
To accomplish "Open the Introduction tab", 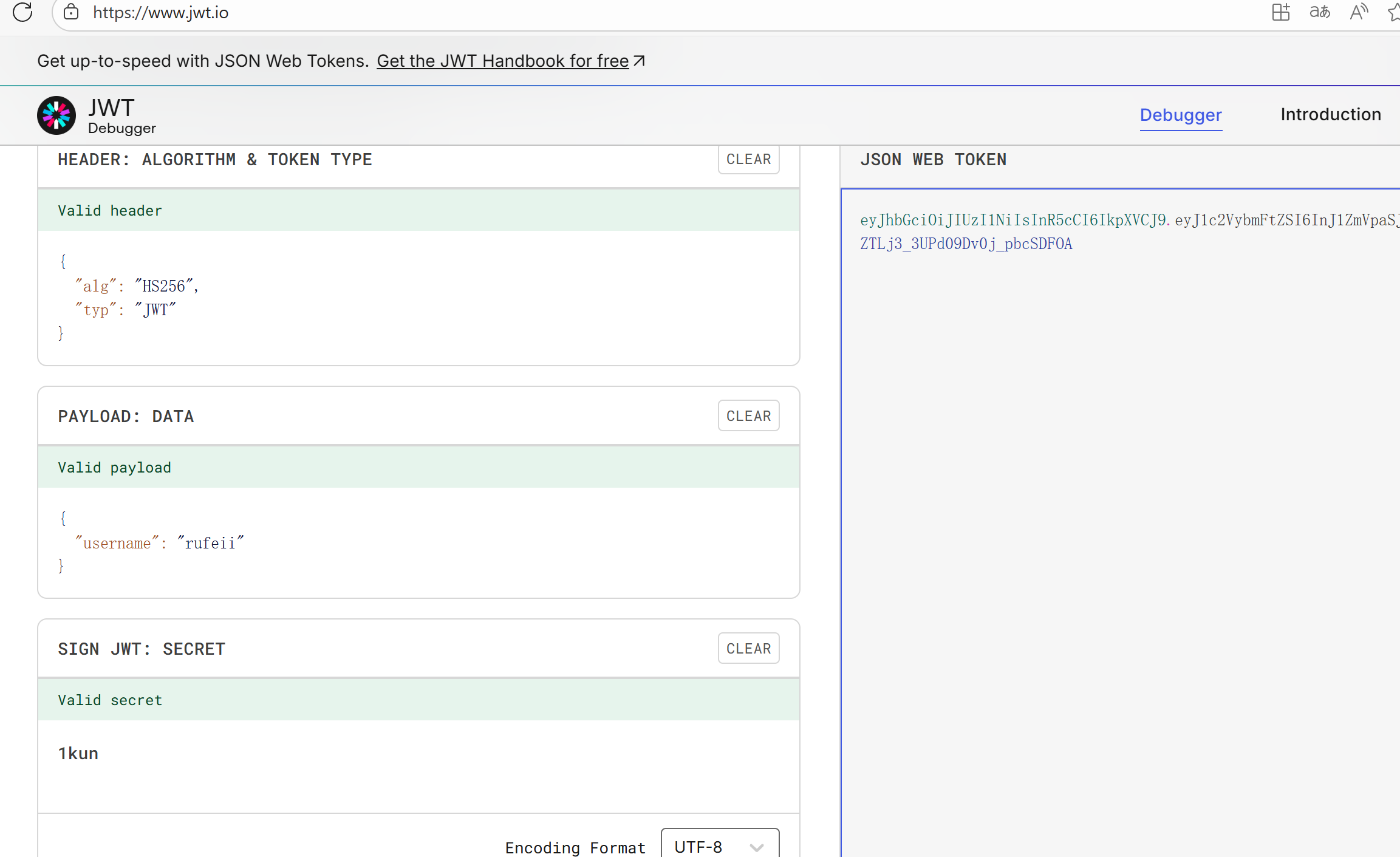I will 1331,114.
